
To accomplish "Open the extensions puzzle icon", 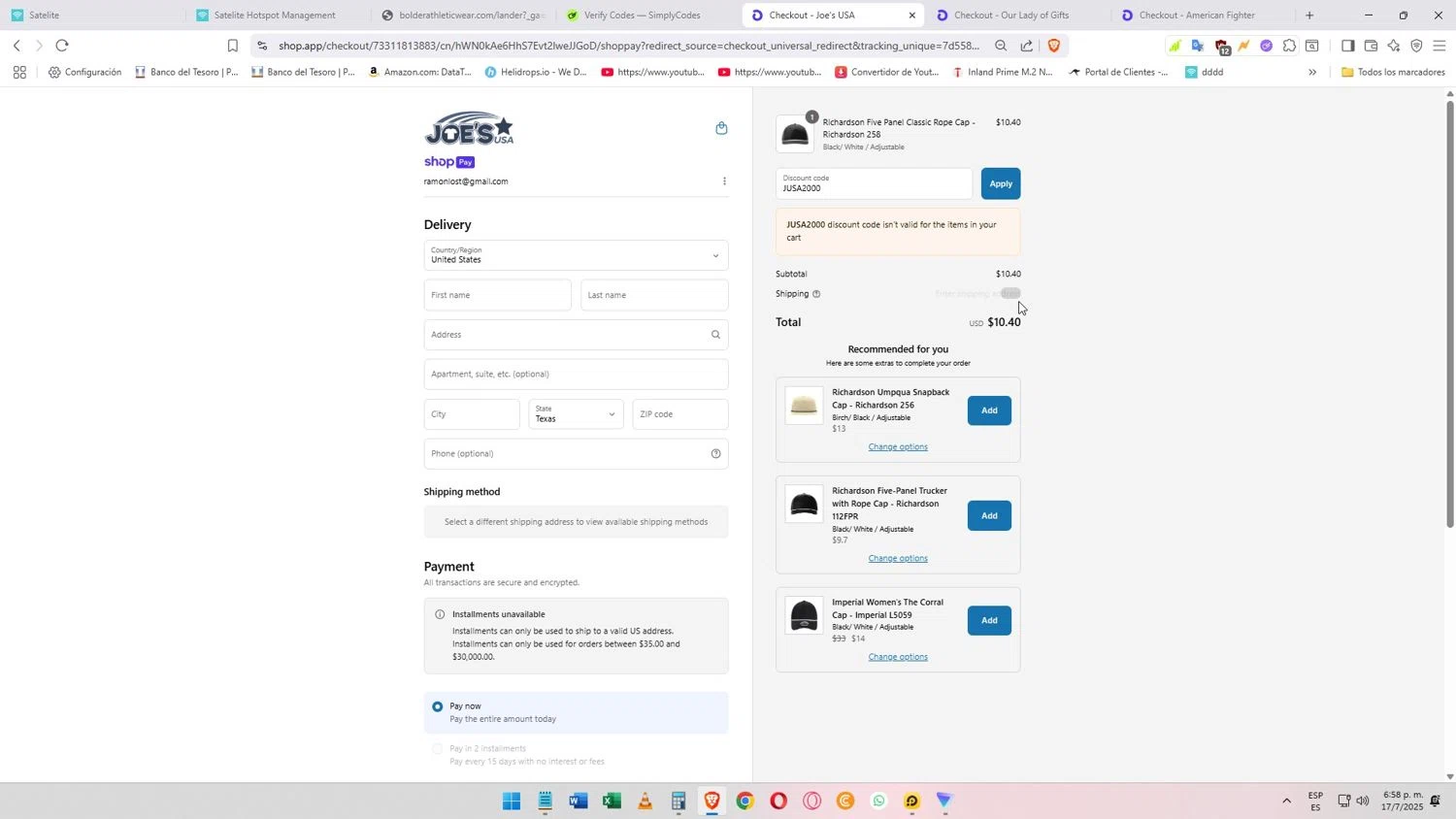I will [x=1289, y=46].
